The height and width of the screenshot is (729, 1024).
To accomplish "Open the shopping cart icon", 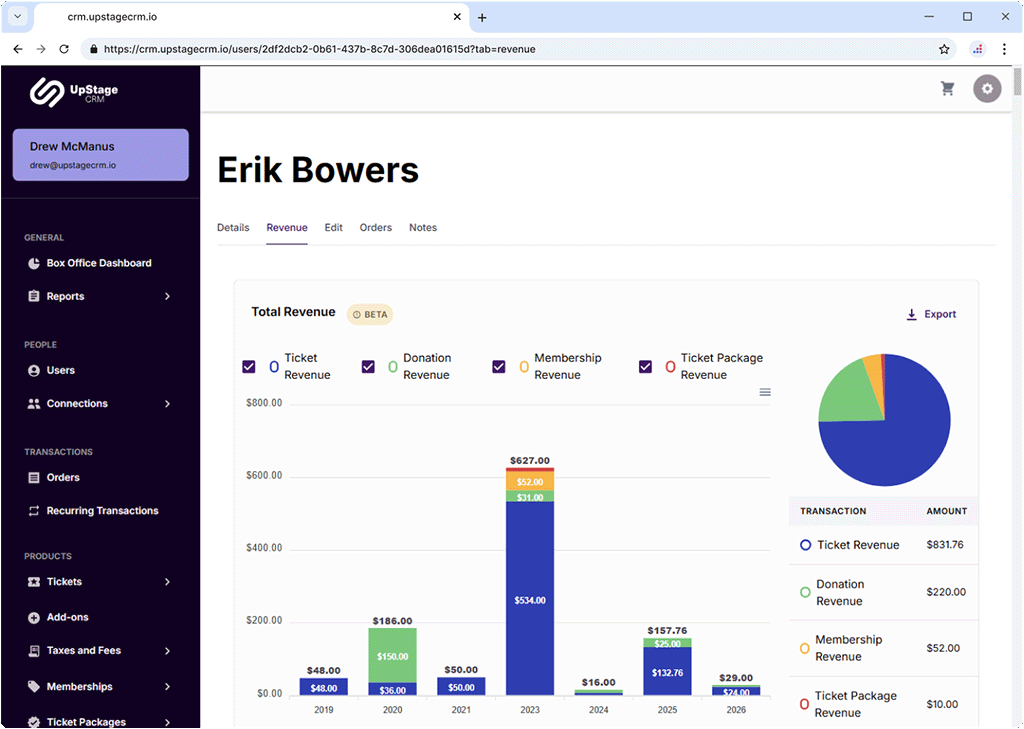I will [x=947, y=89].
